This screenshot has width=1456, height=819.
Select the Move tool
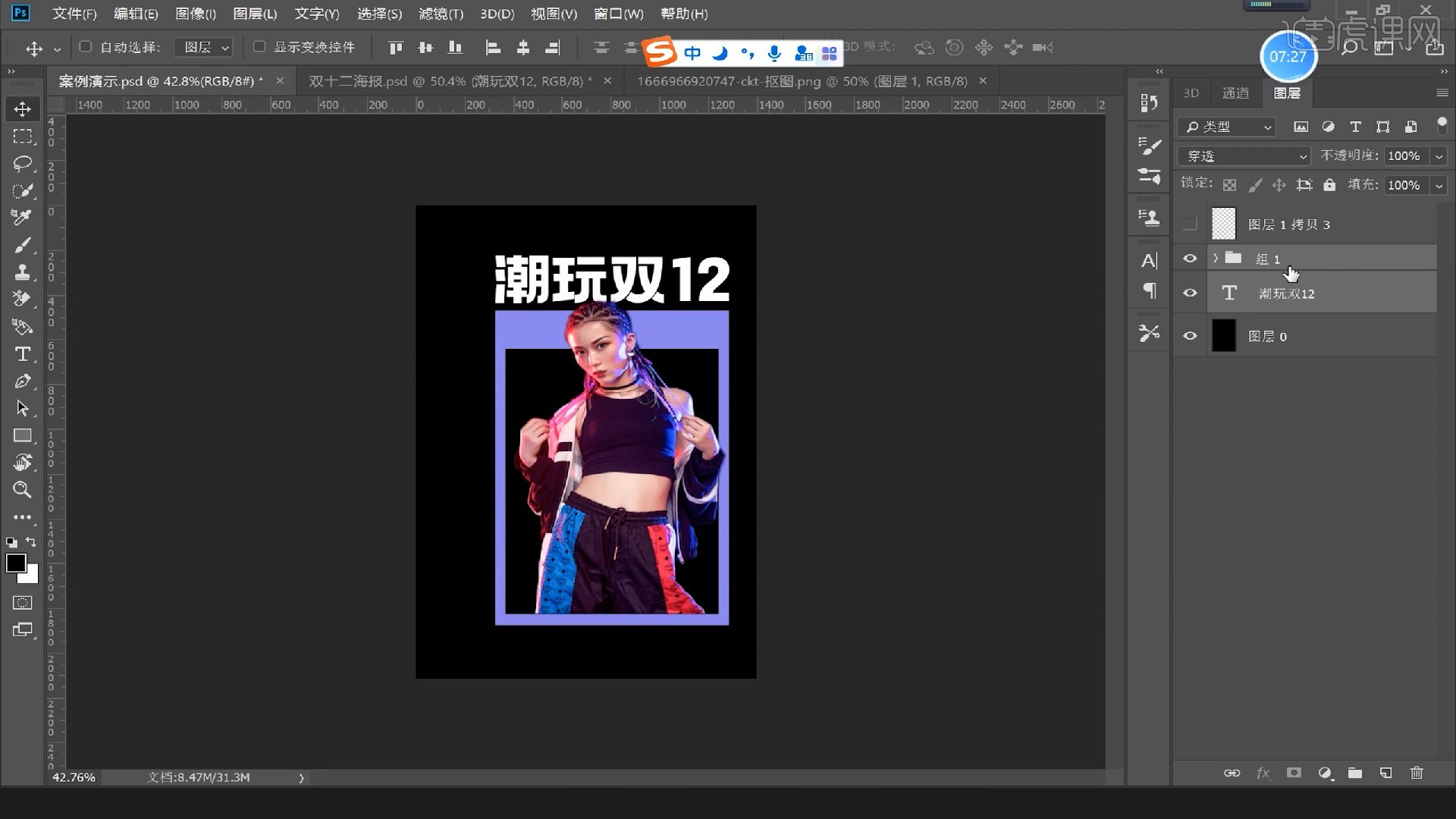22,109
